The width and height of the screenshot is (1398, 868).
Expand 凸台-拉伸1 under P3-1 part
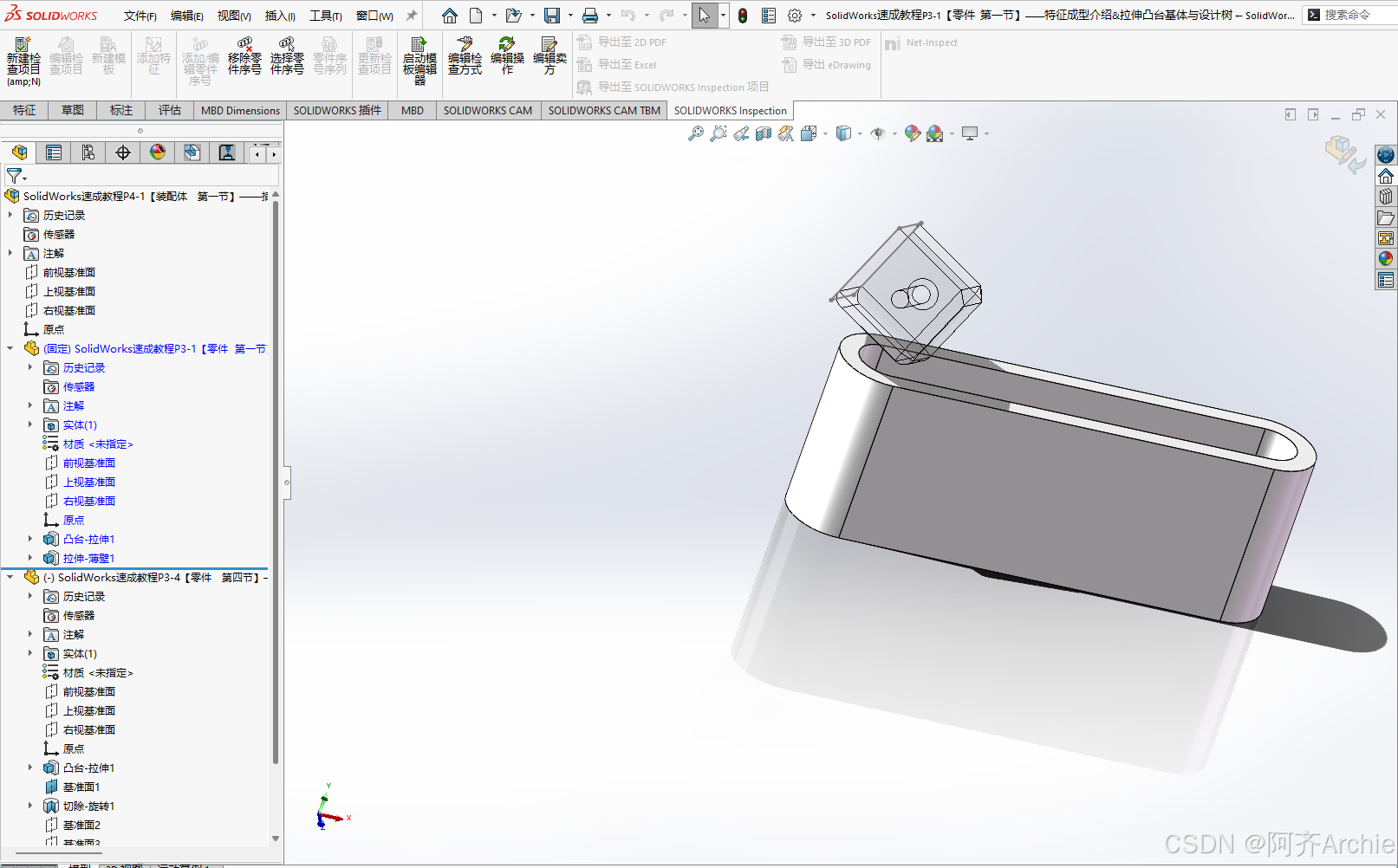click(x=30, y=539)
